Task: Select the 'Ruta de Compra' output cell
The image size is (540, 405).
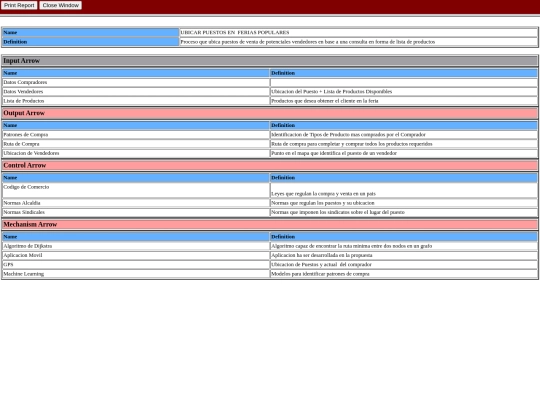Action: (136, 144)
